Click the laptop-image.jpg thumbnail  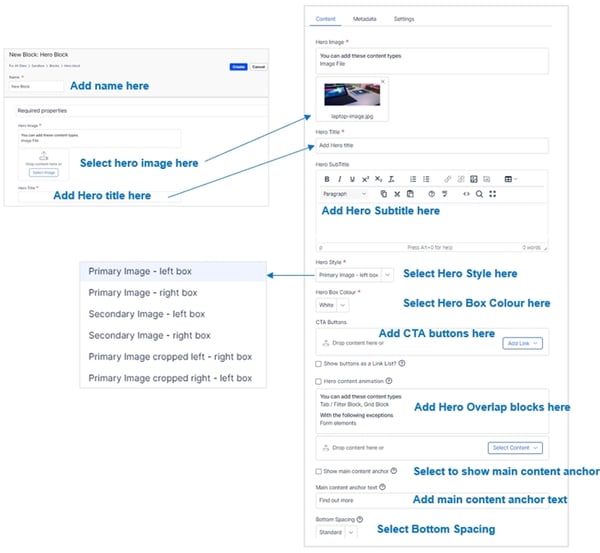(x=351, y=96)
